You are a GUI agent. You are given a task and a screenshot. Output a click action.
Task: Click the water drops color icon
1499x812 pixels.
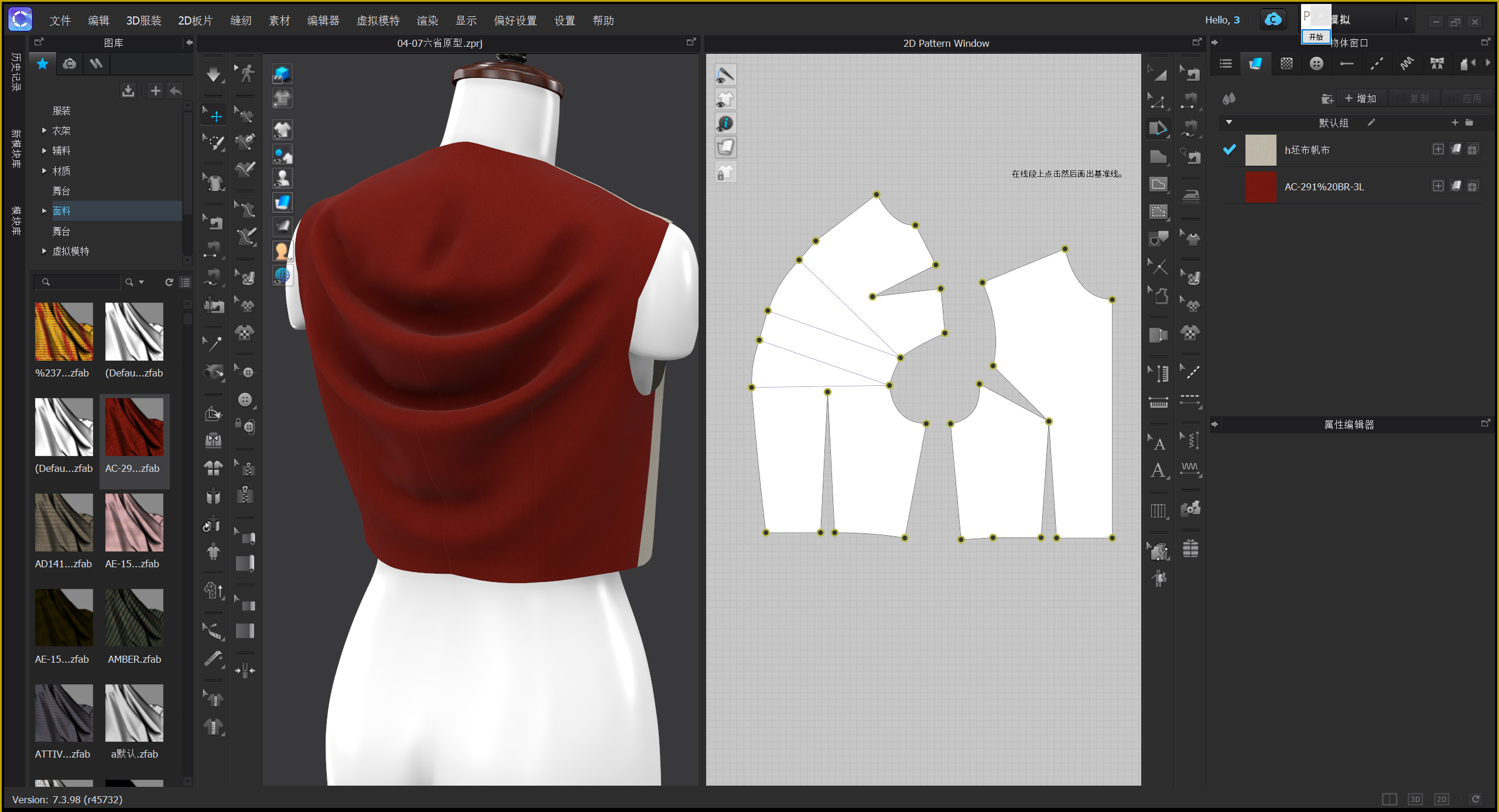point(1229,98)
